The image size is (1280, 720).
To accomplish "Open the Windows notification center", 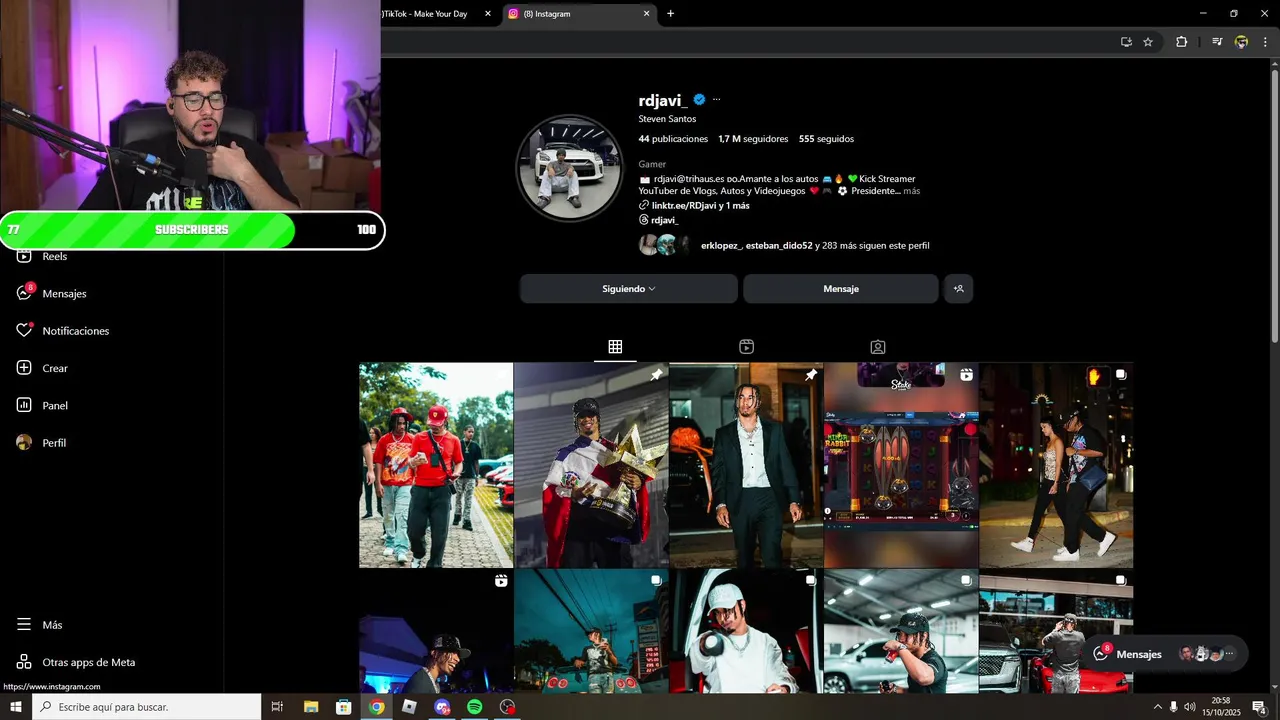I will pos(1259,707).
